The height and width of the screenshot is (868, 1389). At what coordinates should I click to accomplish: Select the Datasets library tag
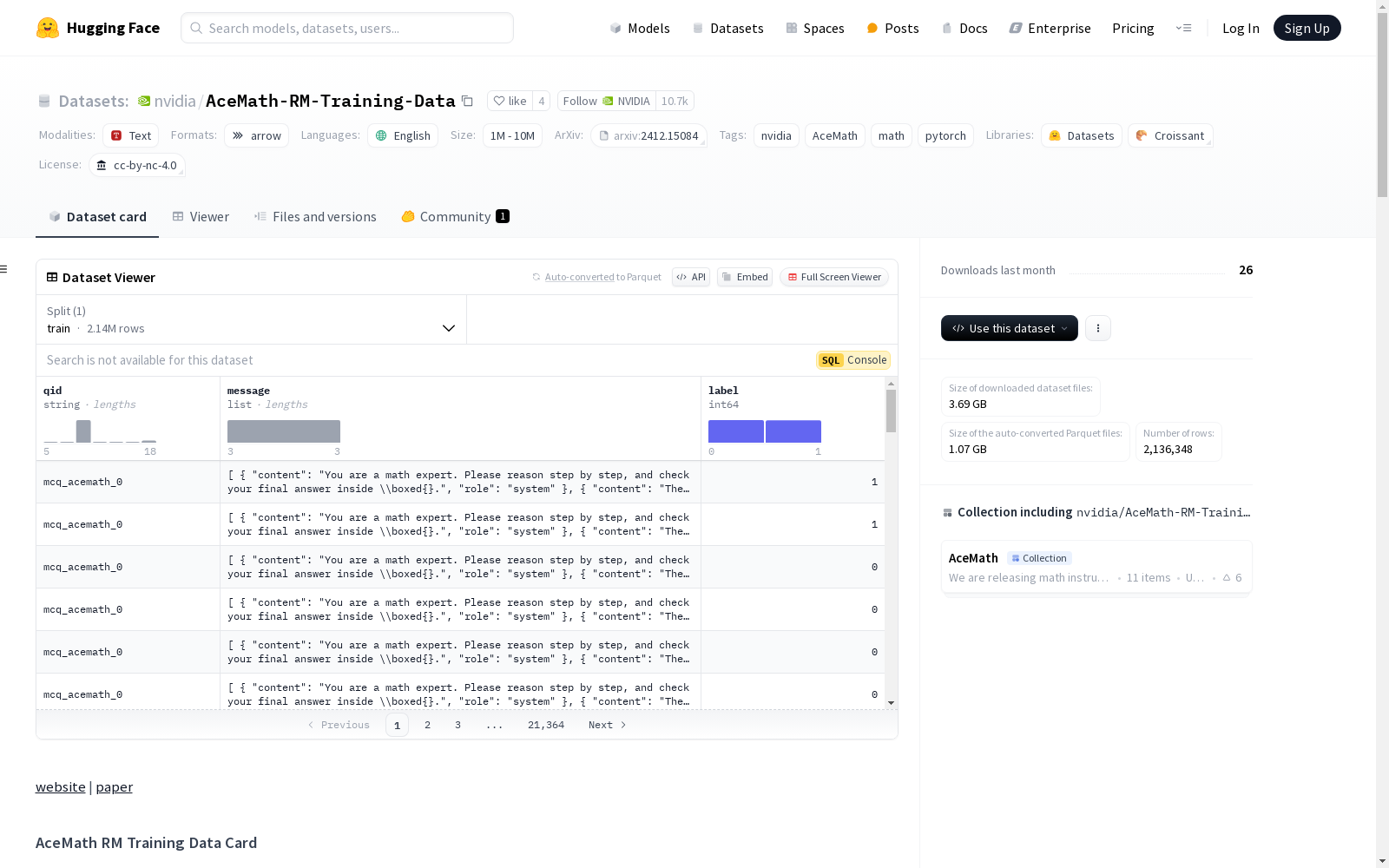(1082, 135)
